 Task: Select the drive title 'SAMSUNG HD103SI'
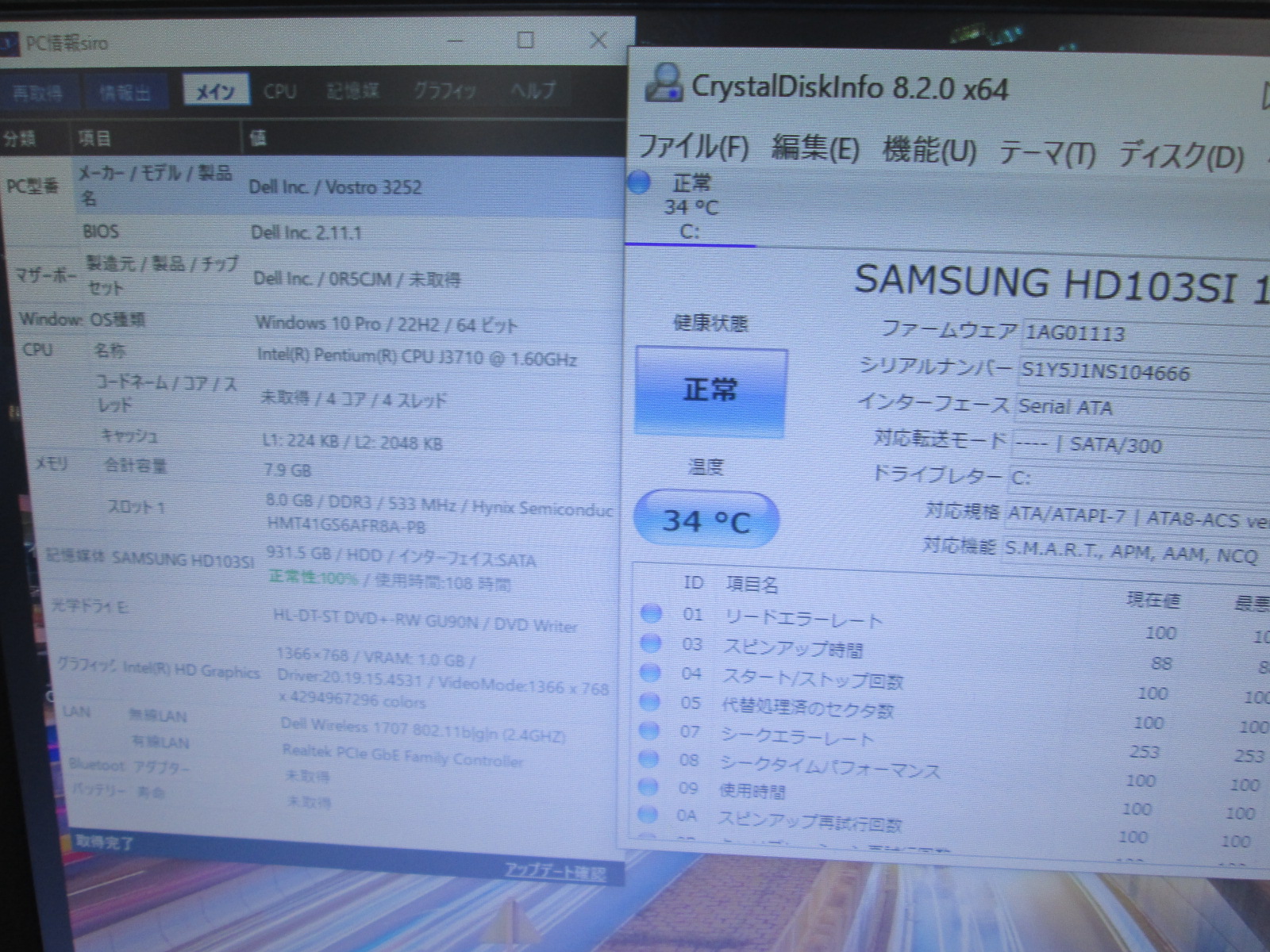pyautogui.click(x=1045, y=284)
